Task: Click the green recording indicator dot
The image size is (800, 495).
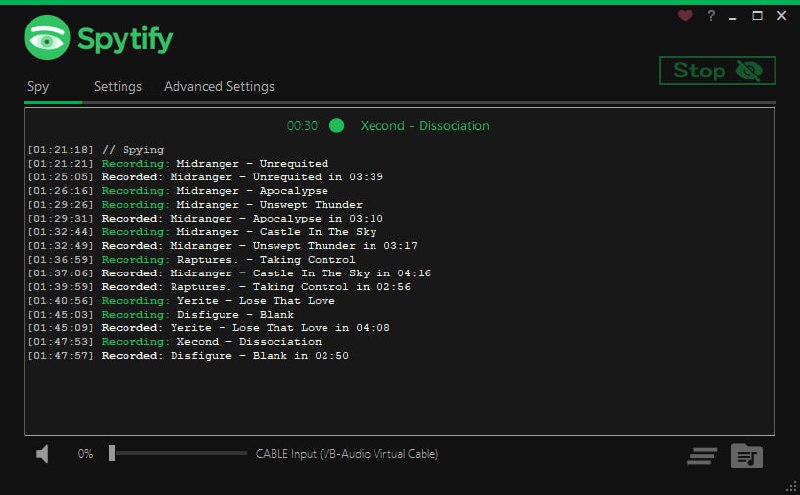Action: pyautogui.click(x=337, y=126)
